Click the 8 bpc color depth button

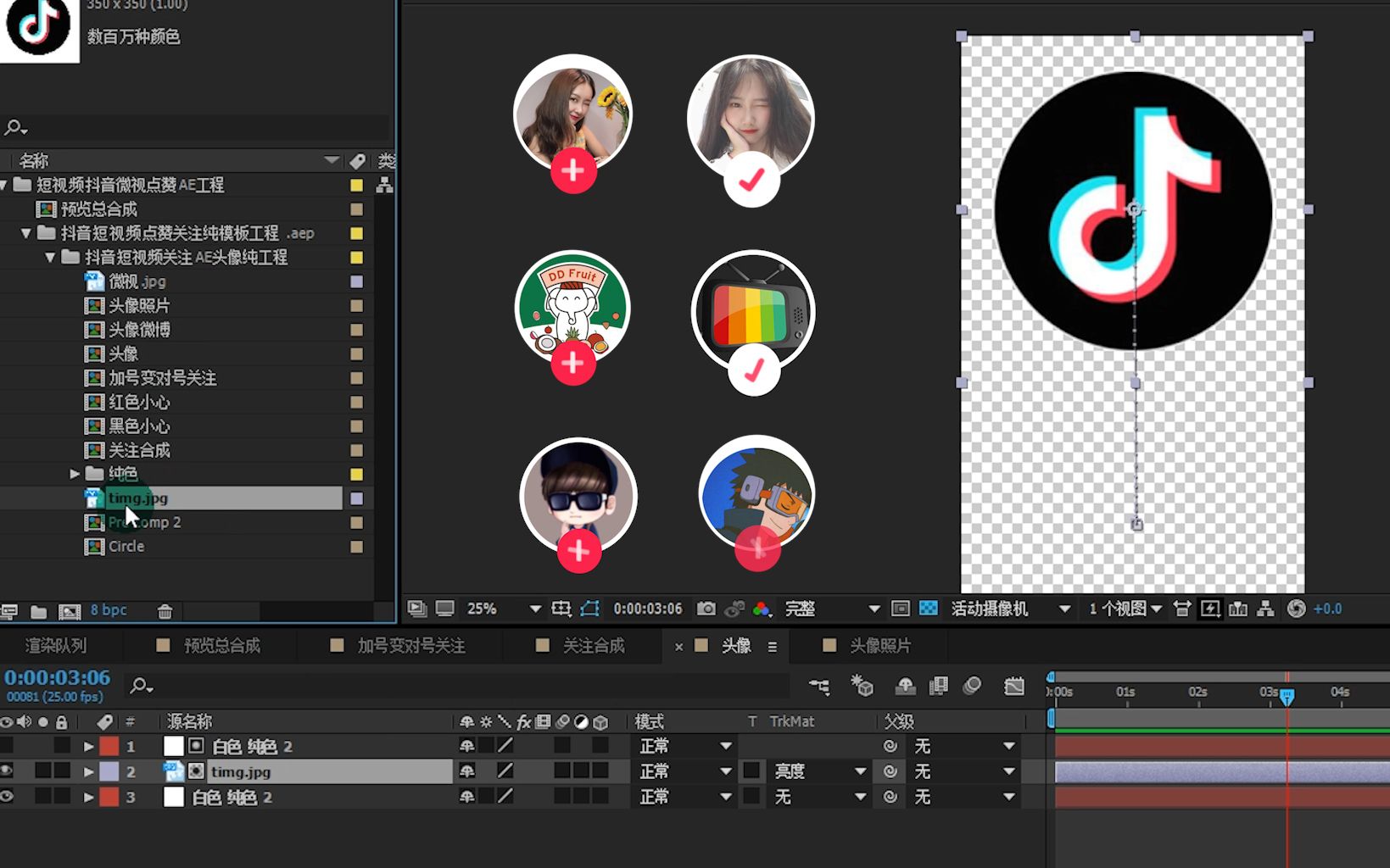coord(109,610)
